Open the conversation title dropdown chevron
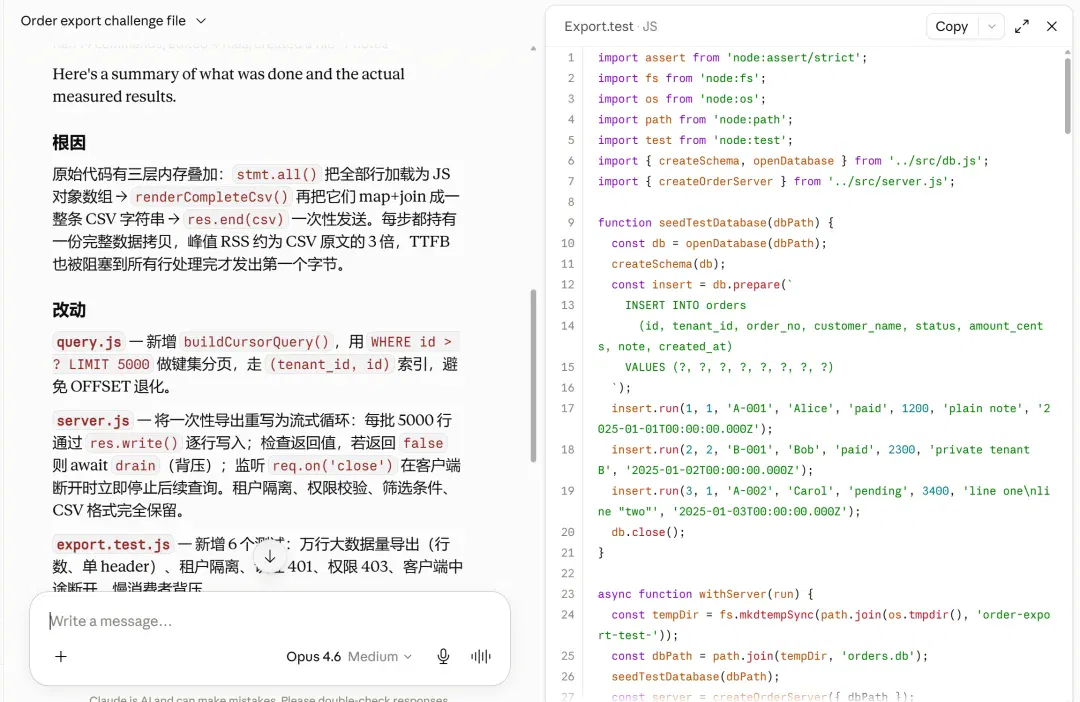 [201, 21]
